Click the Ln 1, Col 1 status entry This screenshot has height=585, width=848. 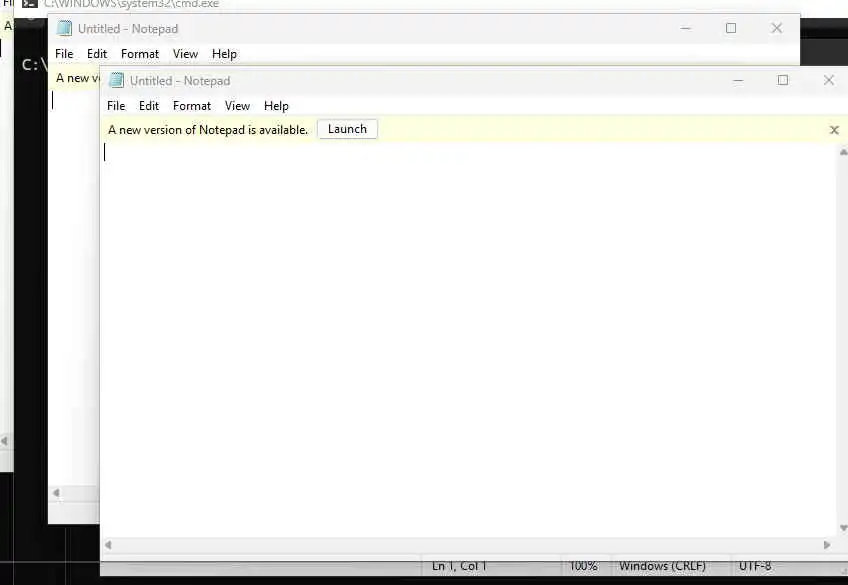point(459,566)
